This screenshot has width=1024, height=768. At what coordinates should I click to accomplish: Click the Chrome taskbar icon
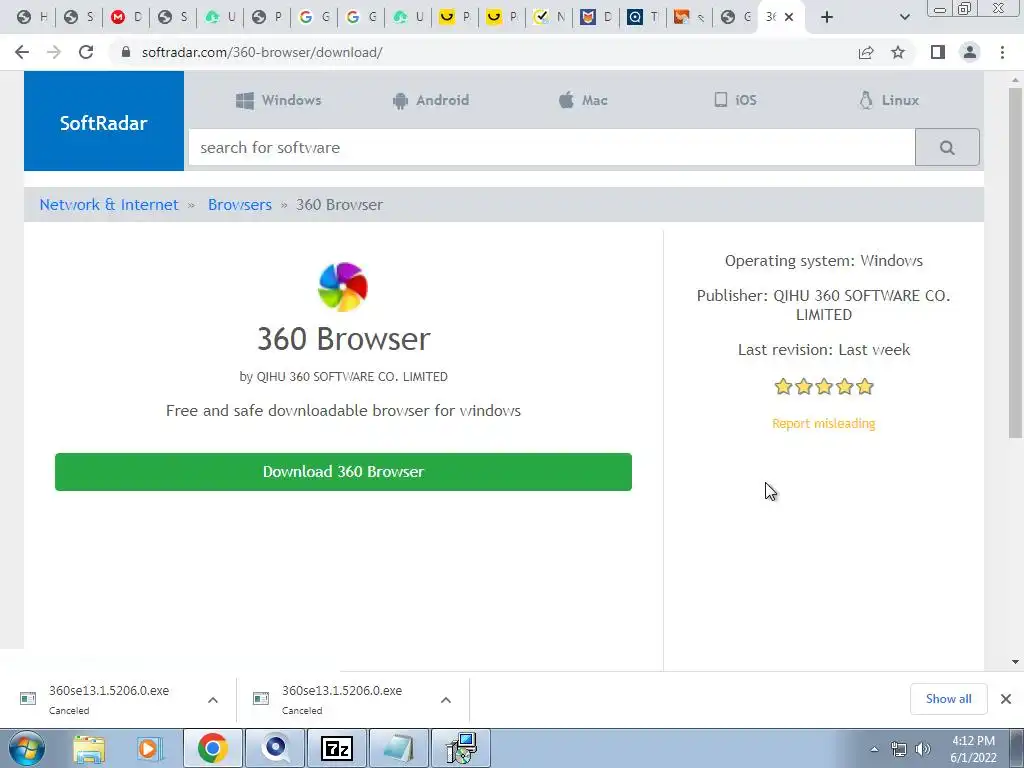coord(213,748)
